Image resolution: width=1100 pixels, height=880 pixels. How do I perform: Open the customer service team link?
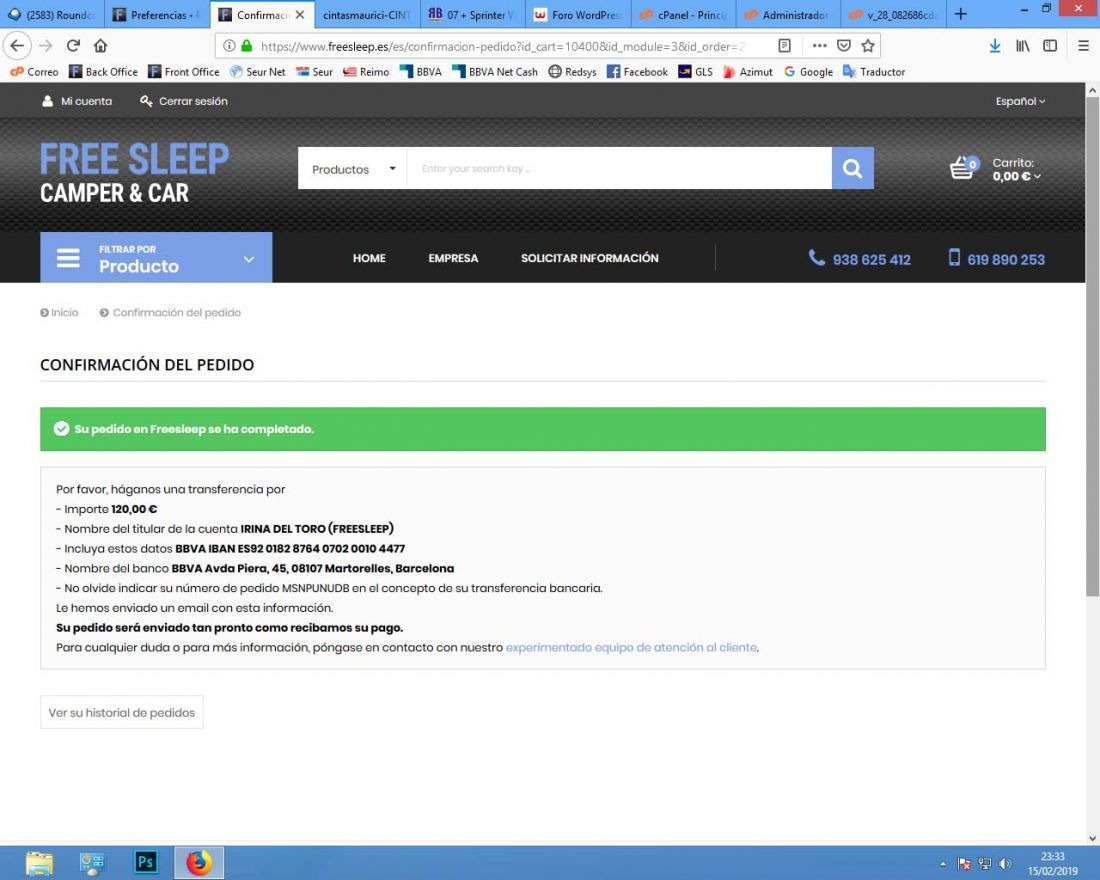(631, 647)
